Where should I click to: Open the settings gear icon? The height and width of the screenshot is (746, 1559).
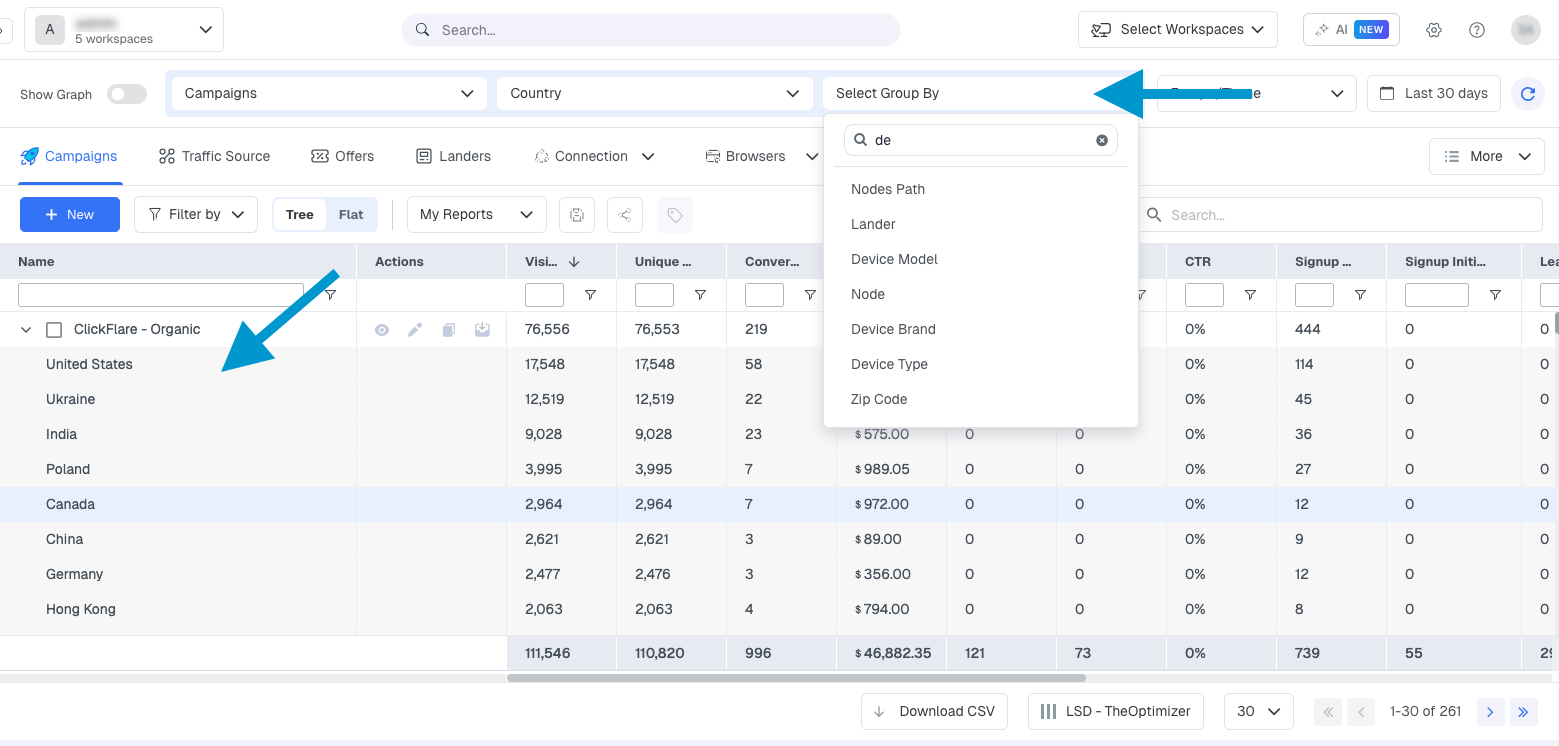1434,30
